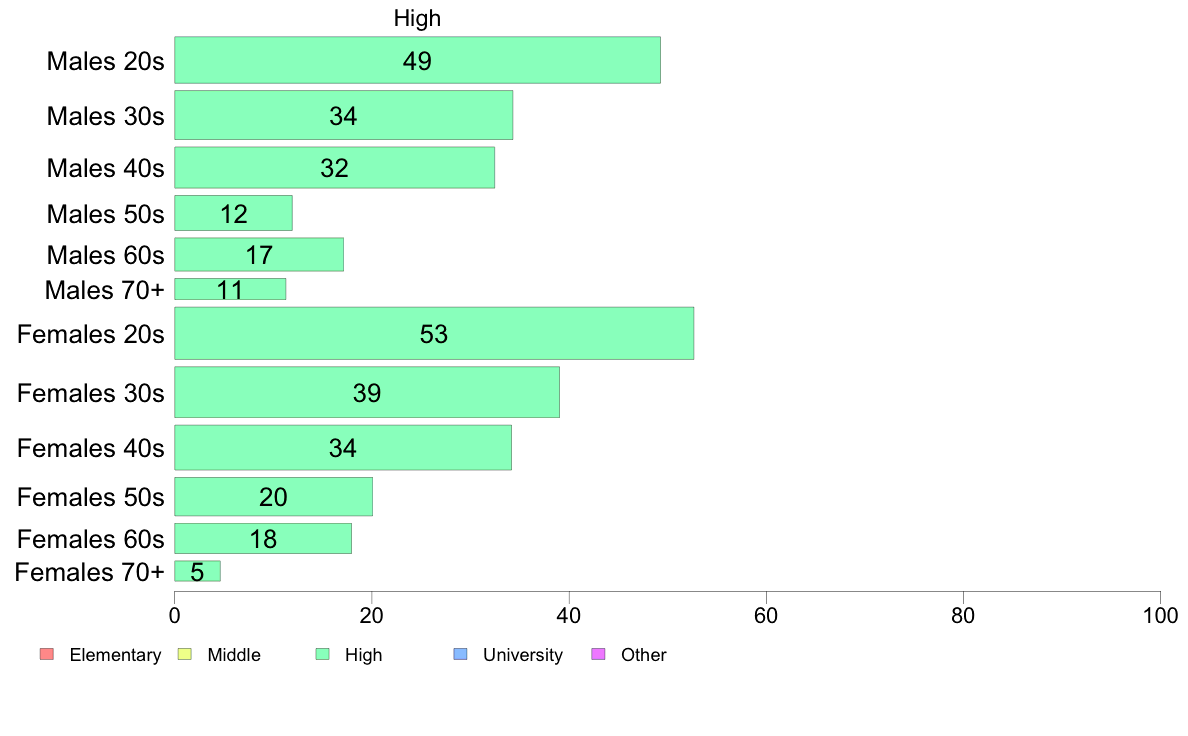
Task: Click the Females 20s bar showing 53
Action: (x=434, y=334)
